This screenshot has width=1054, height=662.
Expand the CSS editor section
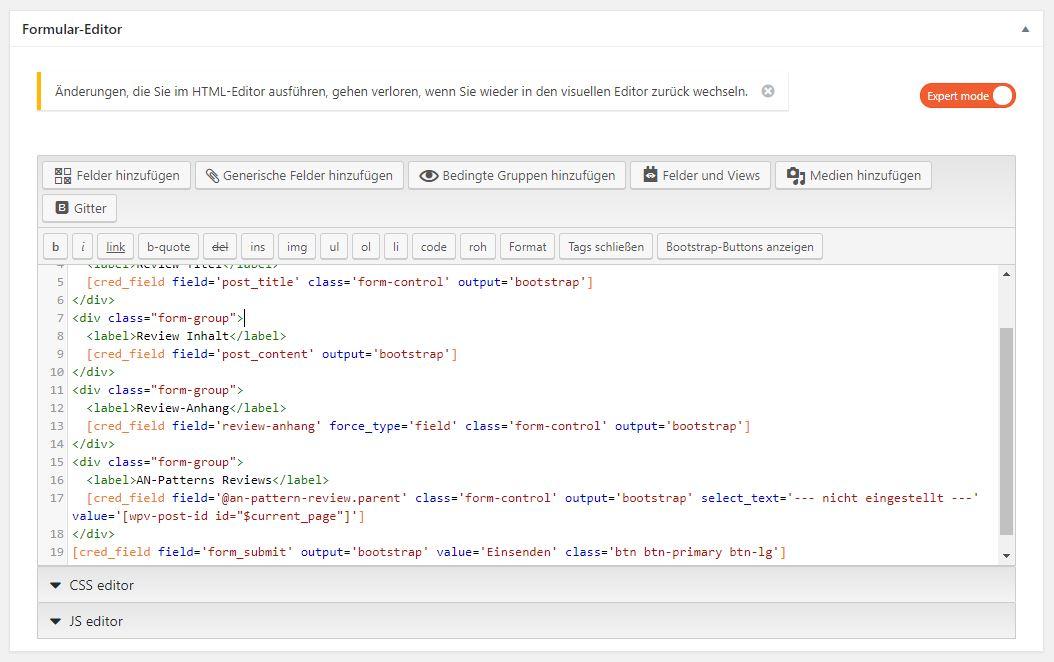coord(526,585)
